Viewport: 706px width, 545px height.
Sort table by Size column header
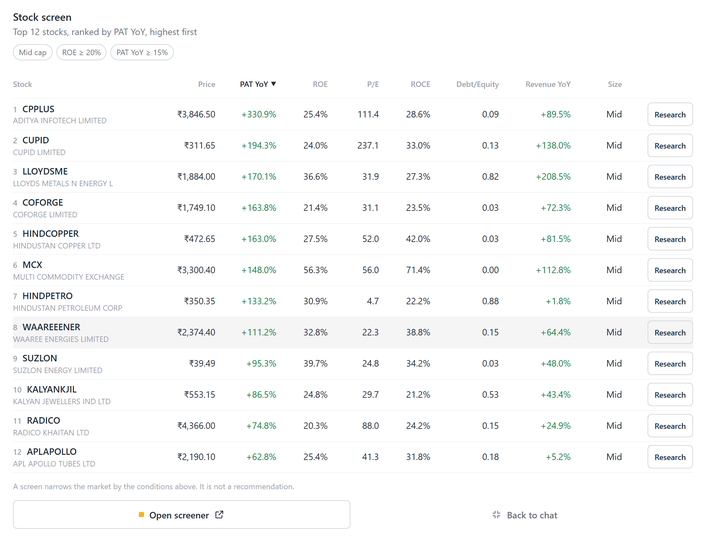(615, 84)
